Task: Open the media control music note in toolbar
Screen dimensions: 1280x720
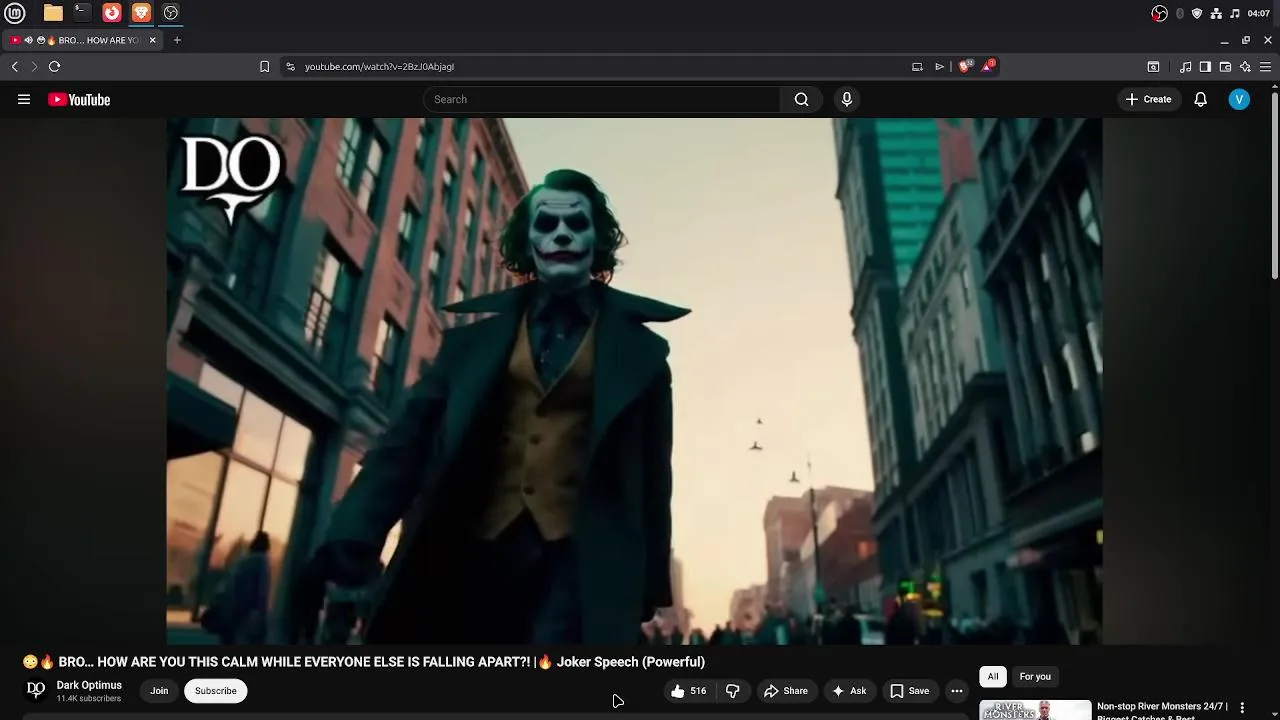Action: point(1185,67)
